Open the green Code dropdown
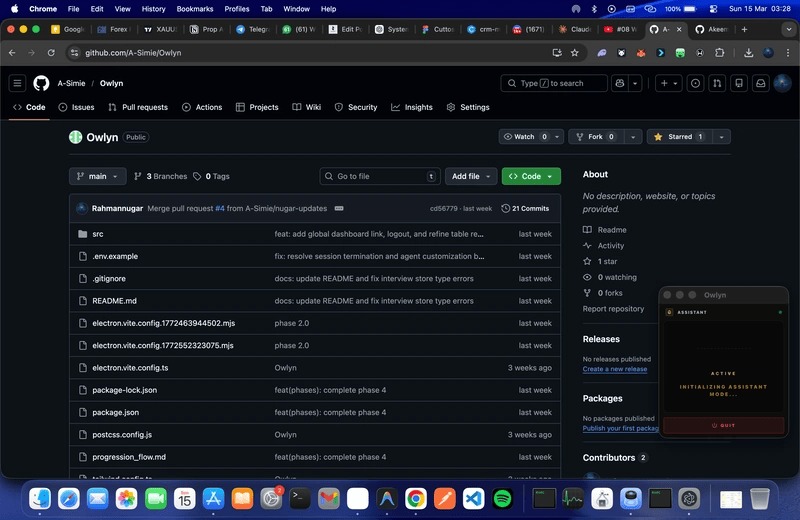The width and height of the screenshot is (800, 520). tap(531, 176)
